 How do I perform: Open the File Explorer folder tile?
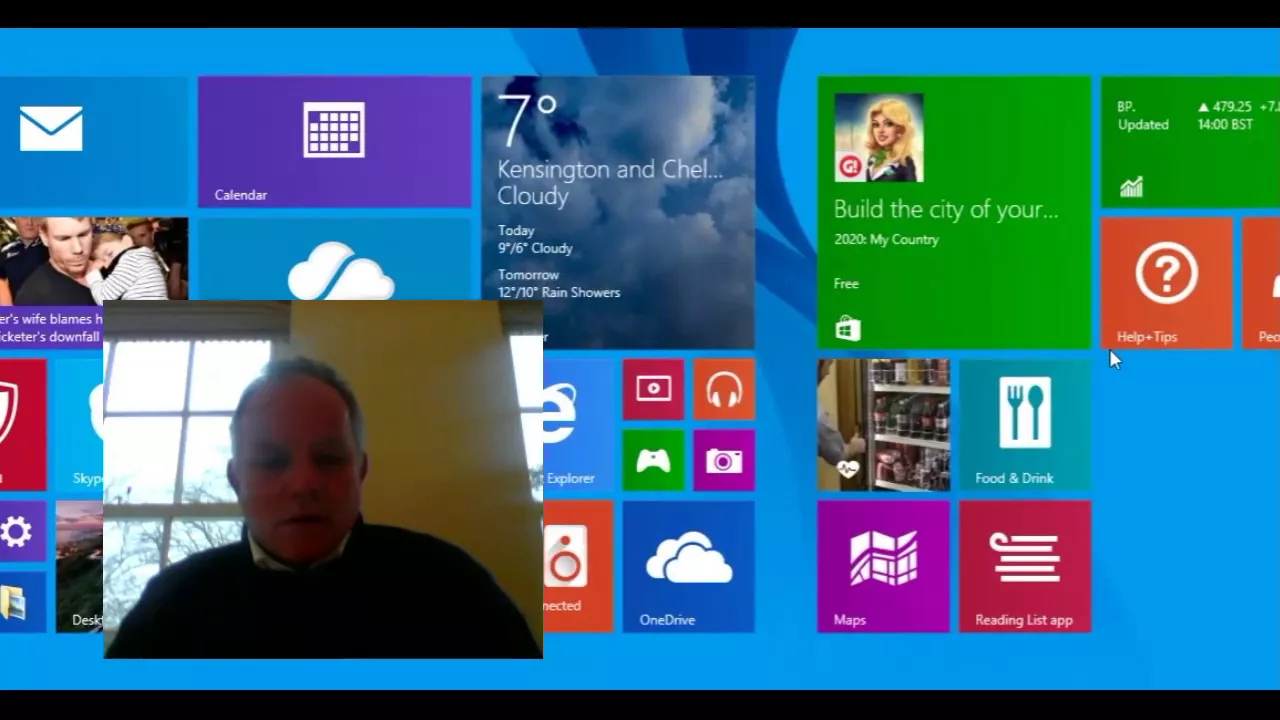pos(22,602)
